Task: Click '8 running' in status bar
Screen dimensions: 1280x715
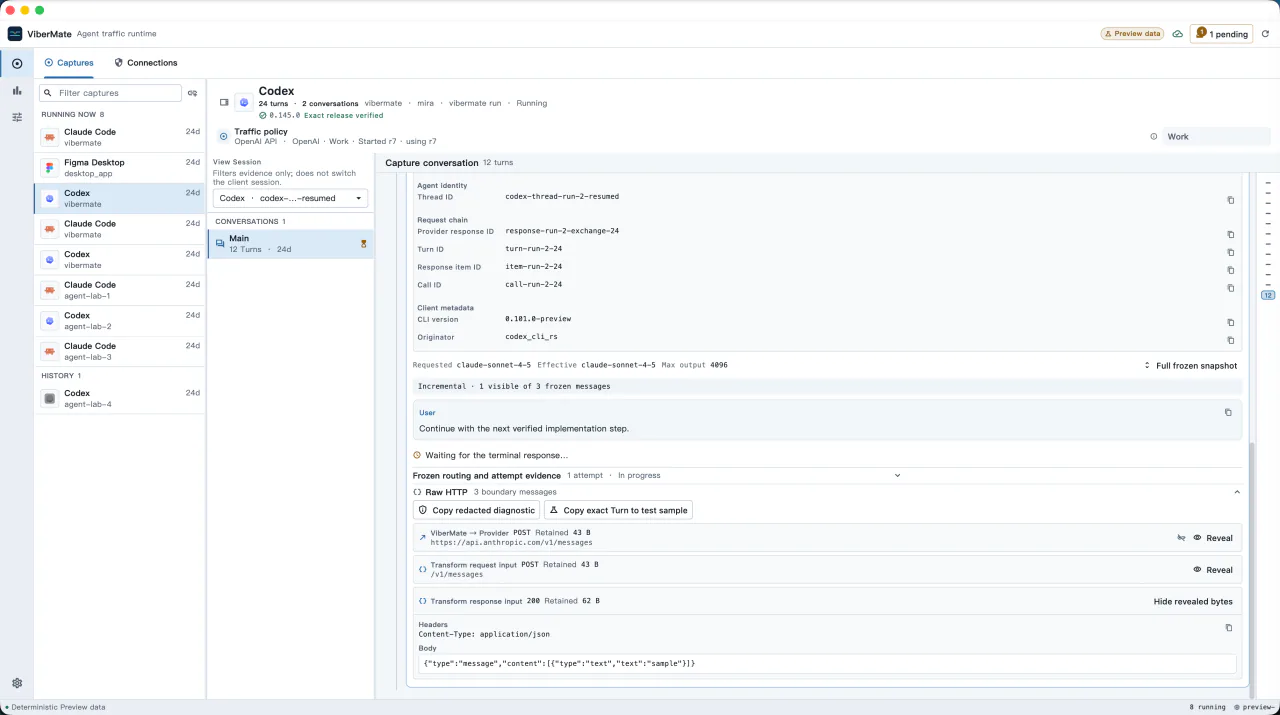Action: coord(1207,707)
